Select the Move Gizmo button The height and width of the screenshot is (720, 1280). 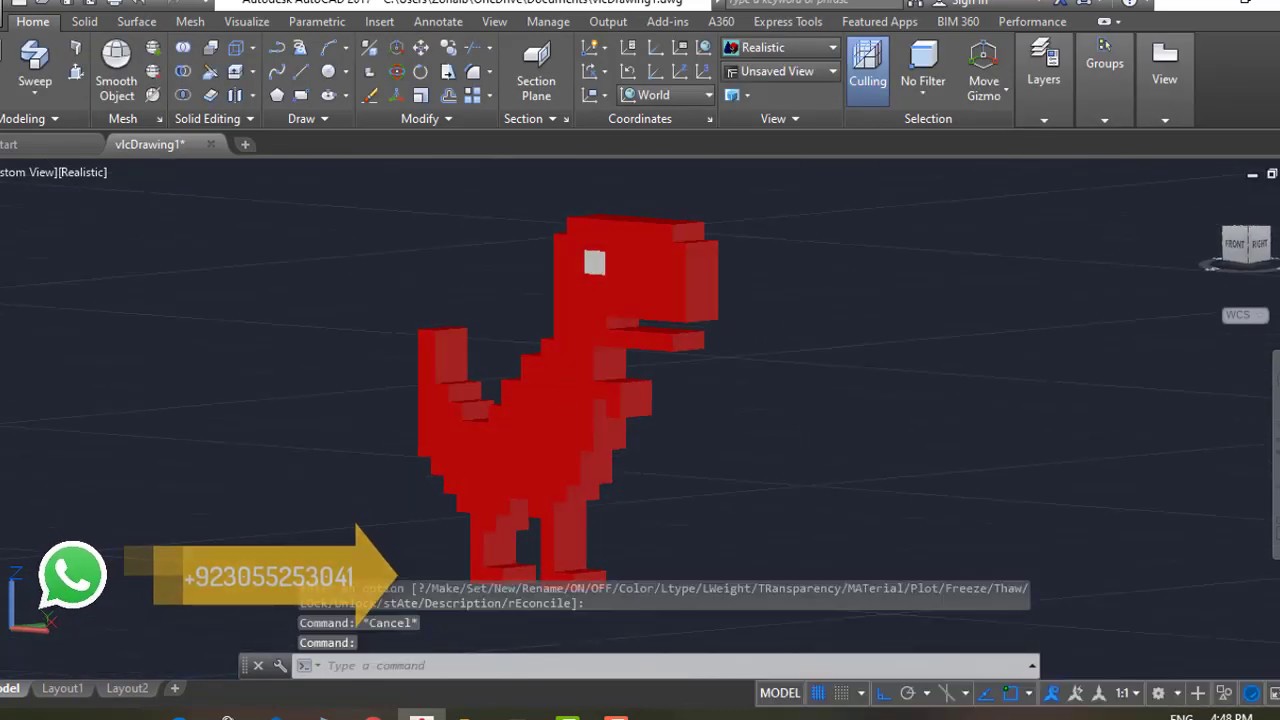[x=984, y=70]
